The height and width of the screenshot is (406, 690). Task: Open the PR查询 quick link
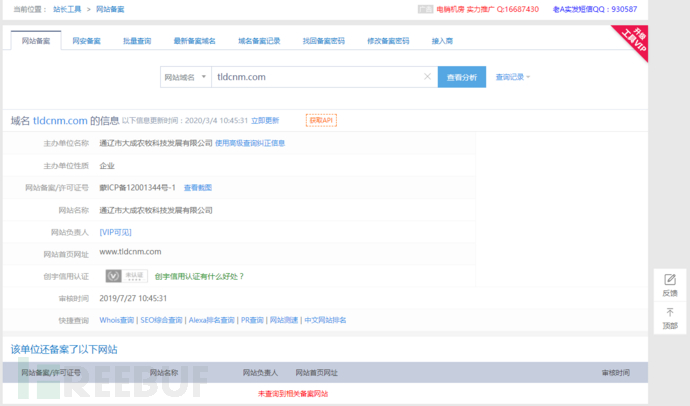coord(252,320)
